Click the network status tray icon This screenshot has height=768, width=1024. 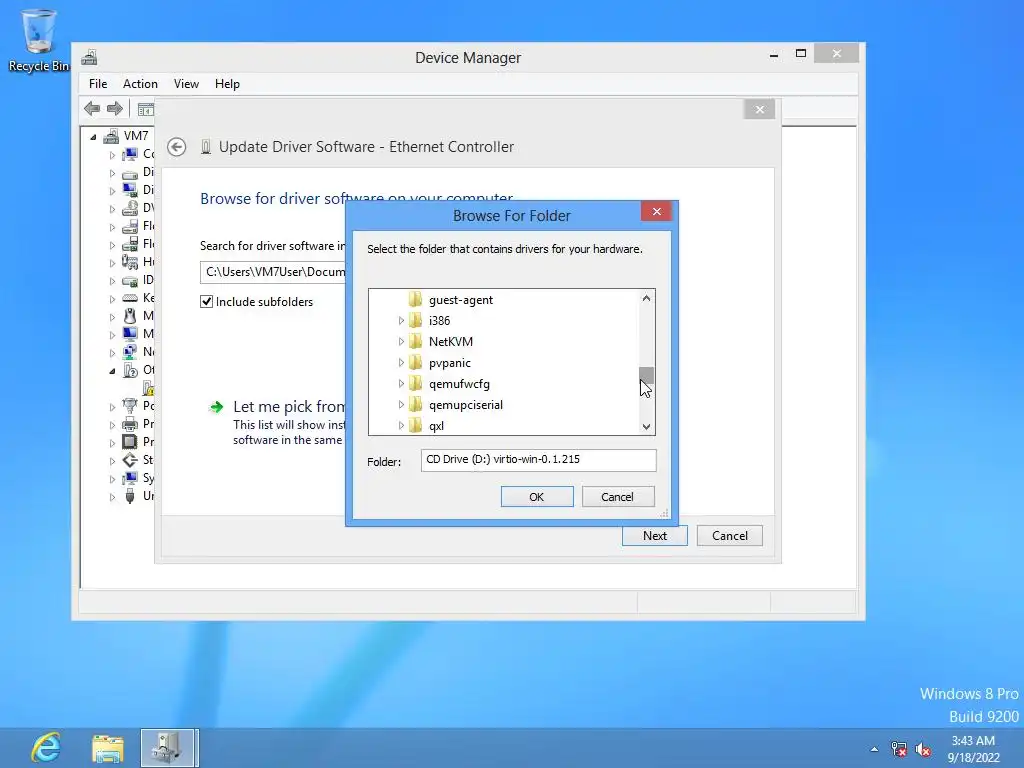[899, 749]
